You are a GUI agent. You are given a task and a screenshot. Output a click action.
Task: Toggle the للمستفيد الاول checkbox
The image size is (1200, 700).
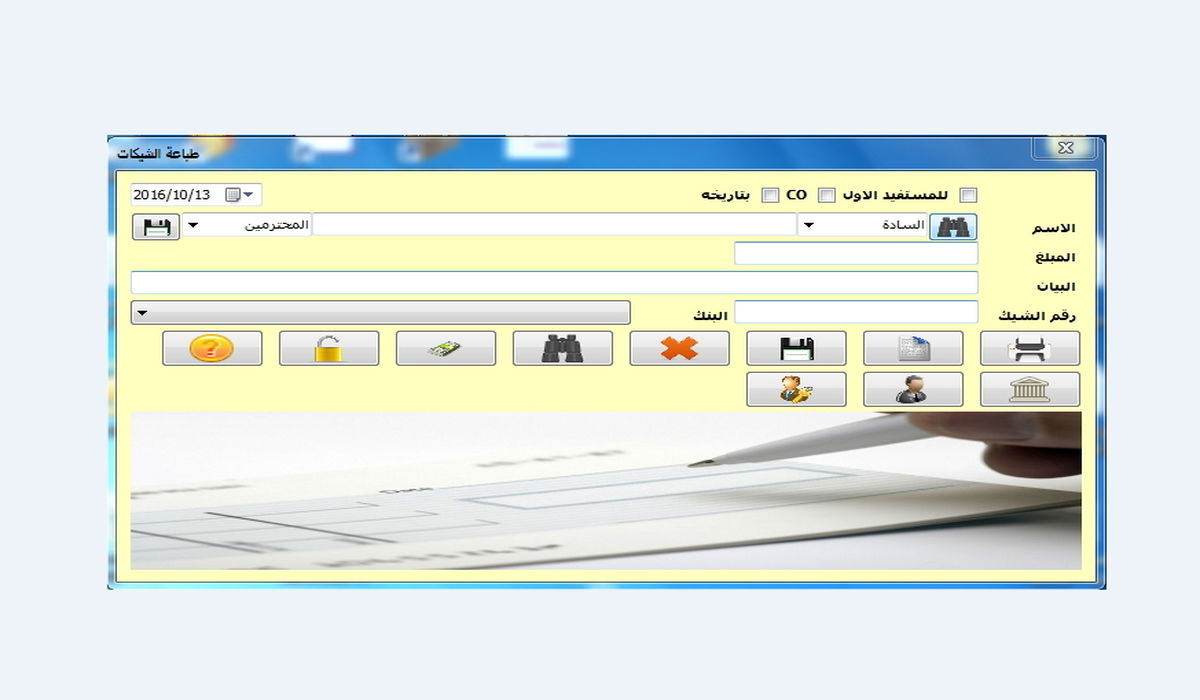968,195
